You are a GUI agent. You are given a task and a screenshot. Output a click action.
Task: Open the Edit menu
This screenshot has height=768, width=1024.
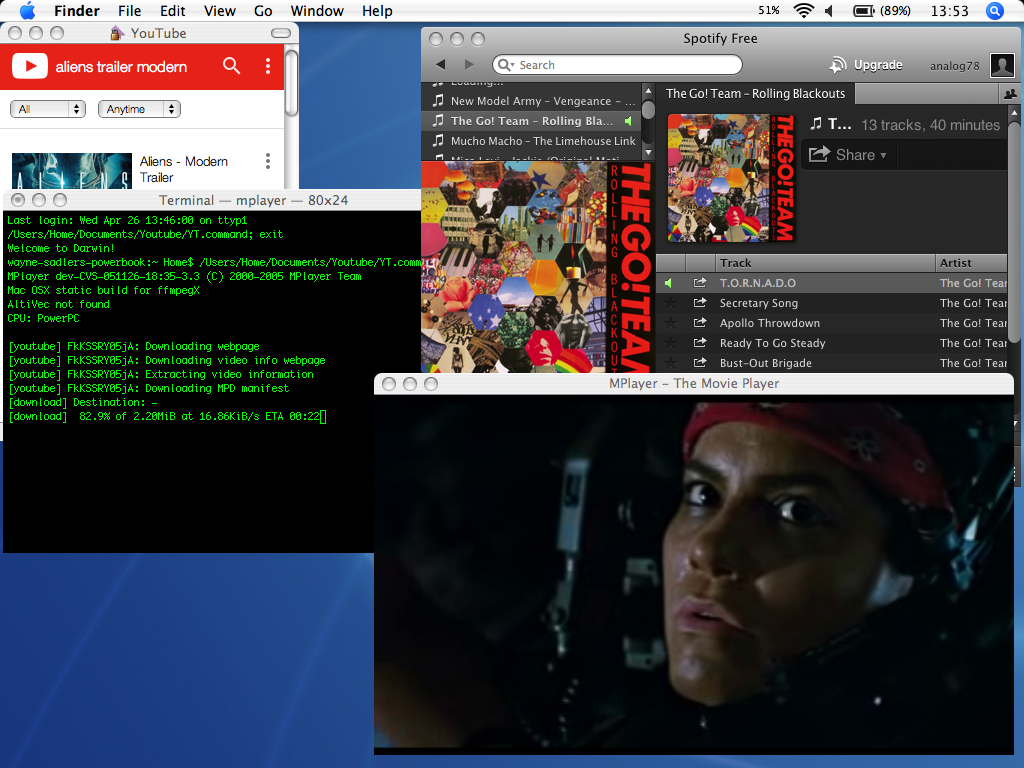172,10
